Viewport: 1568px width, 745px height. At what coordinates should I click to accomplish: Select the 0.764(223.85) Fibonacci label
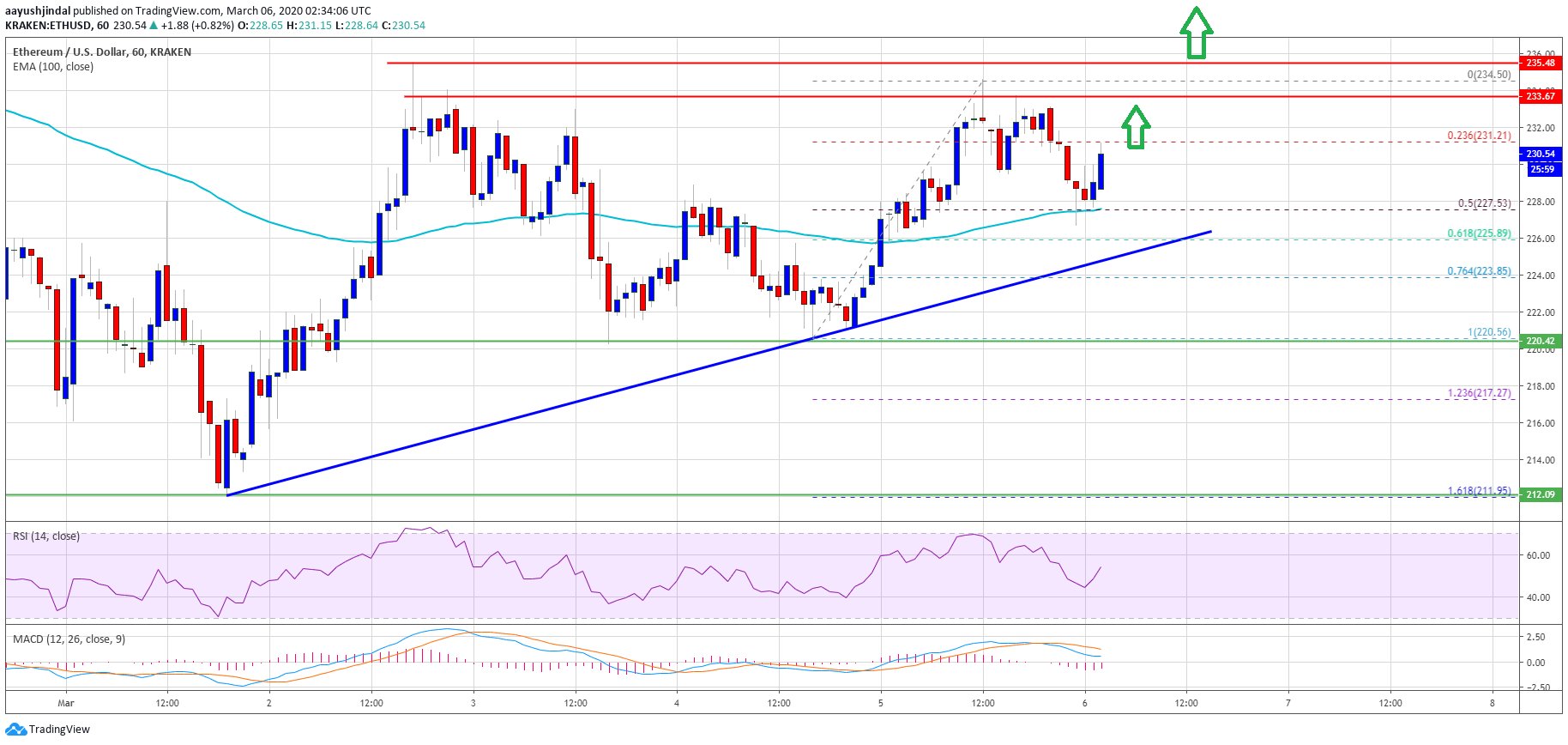1480,271
